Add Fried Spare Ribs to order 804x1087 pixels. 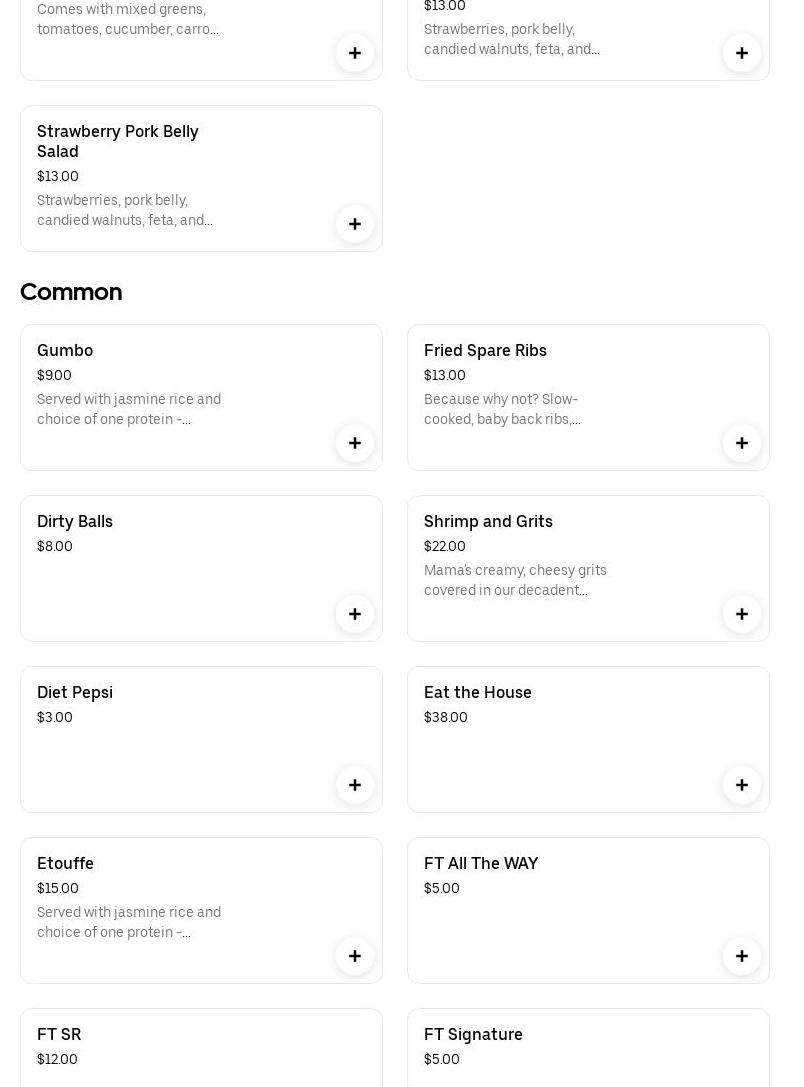[742, 443]
